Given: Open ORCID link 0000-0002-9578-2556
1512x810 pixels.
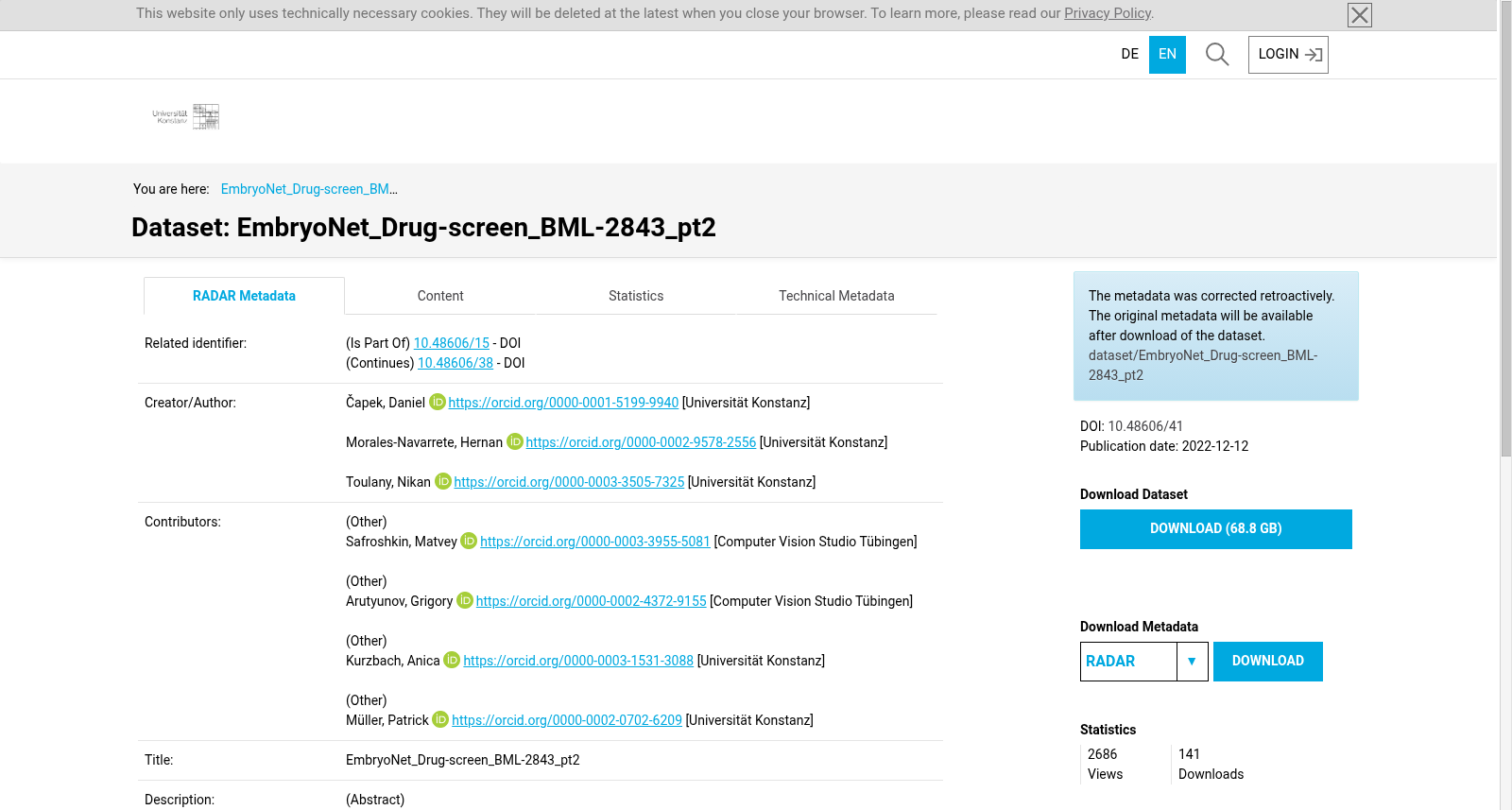Looking at the screenshot, I should (641, 442).
